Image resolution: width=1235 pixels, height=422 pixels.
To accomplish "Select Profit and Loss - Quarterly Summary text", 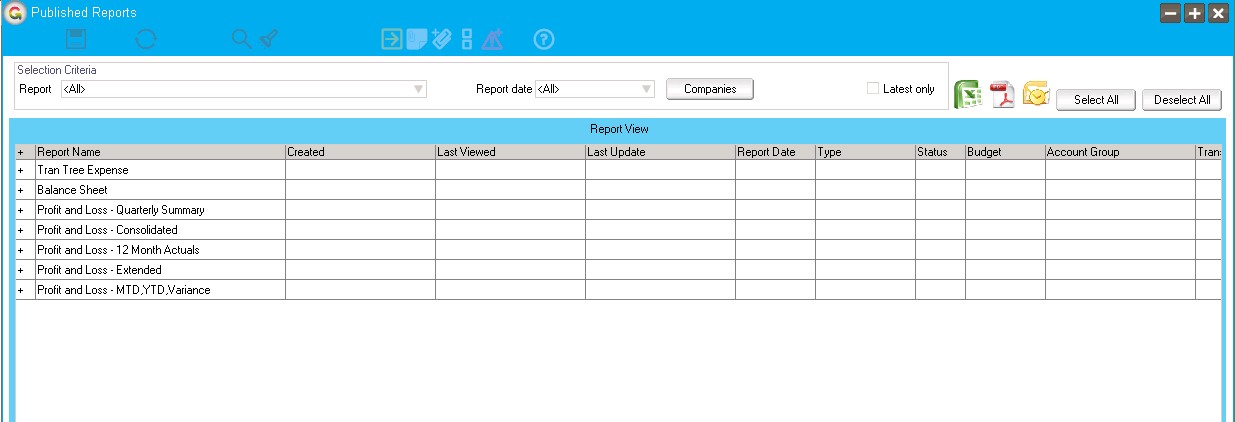I will [x=121, y=210].
